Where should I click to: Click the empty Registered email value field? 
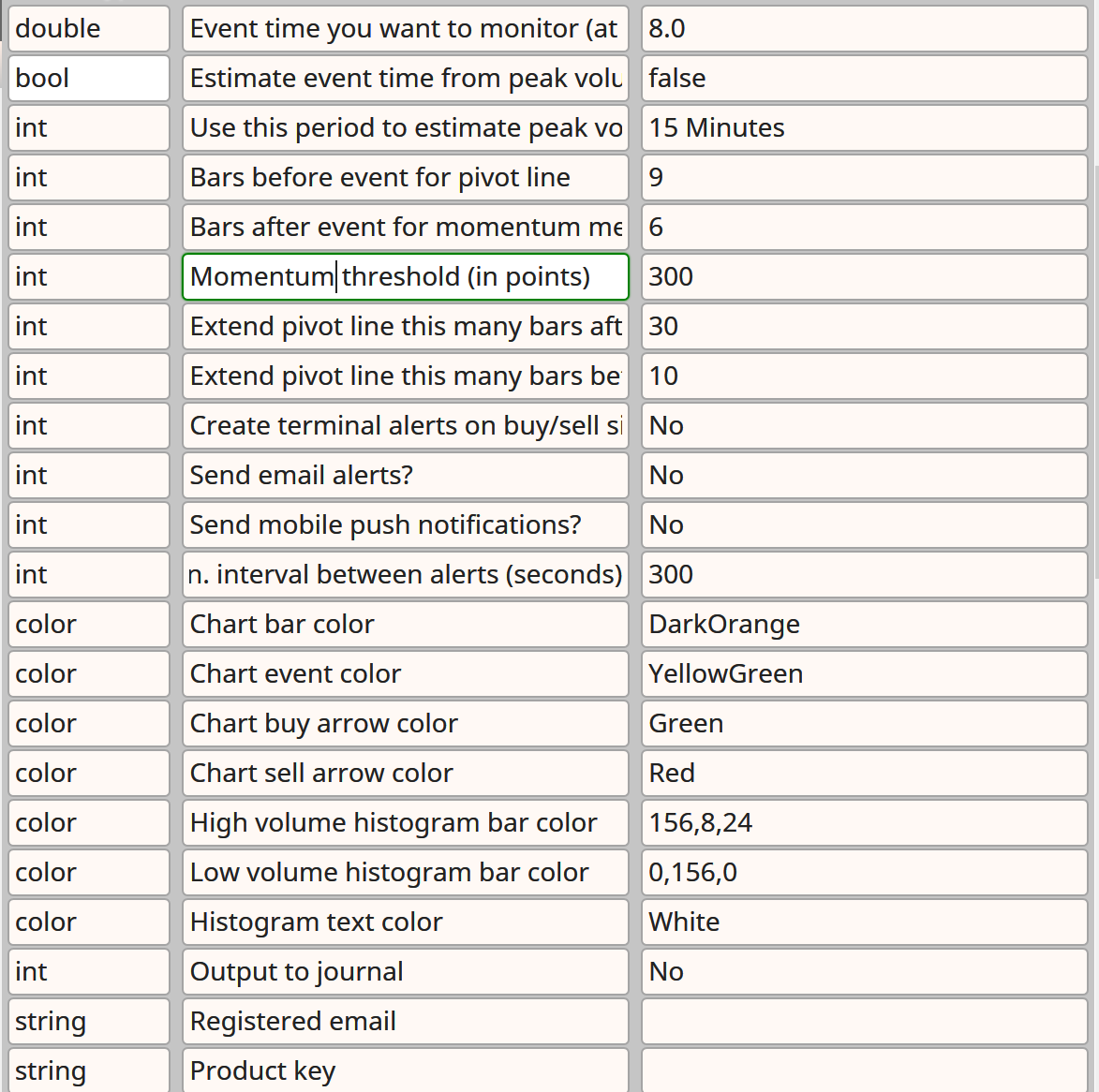click(864, 1022)
